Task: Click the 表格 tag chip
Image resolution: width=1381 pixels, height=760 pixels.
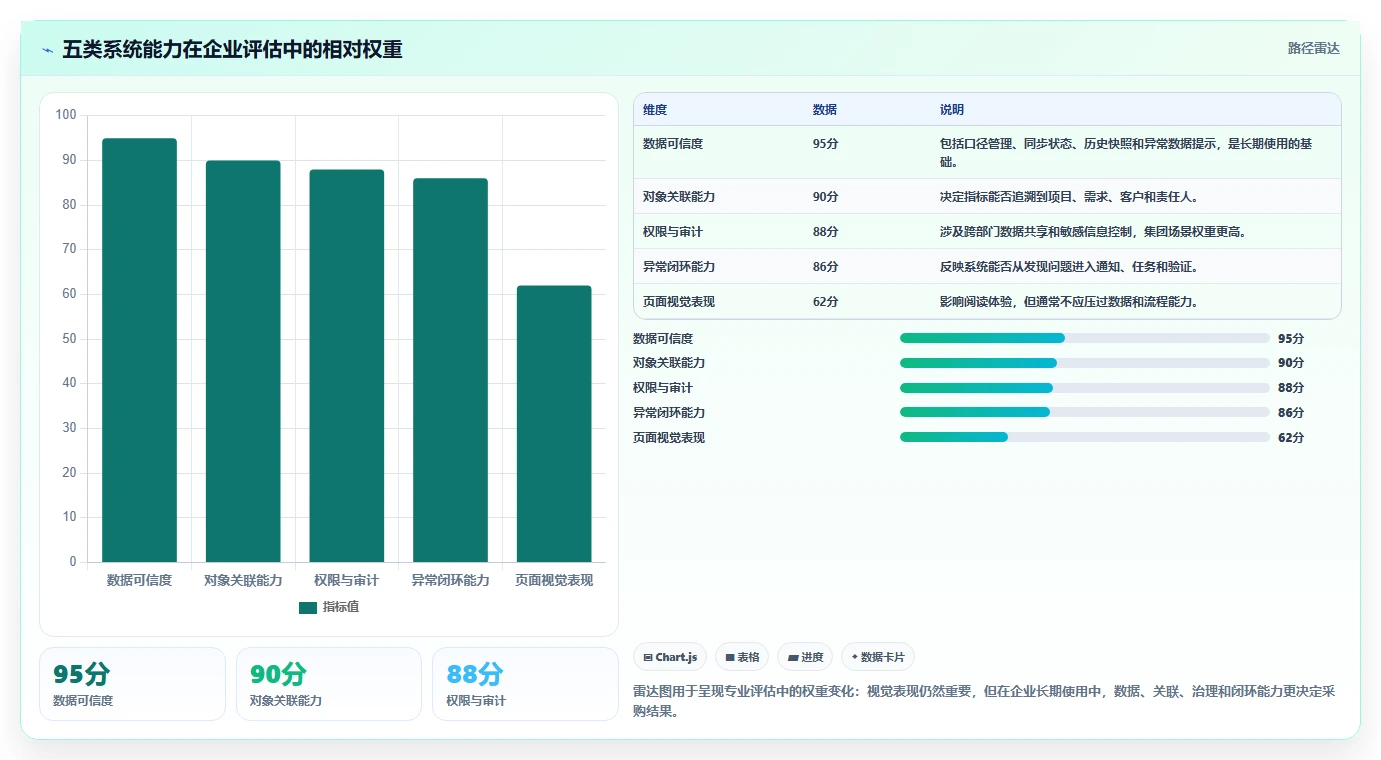Action: point(742,657)
